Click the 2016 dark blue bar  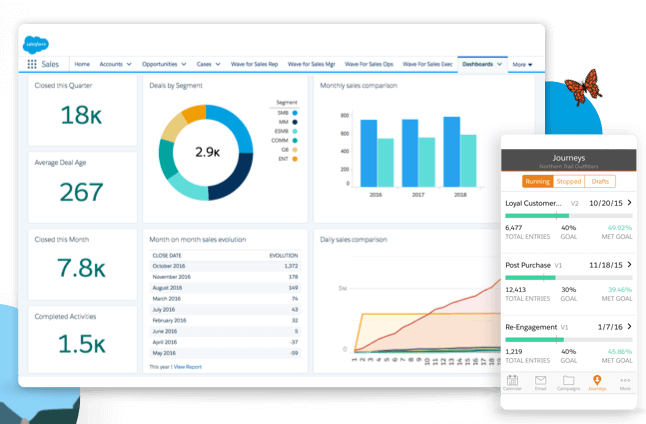point(369,153)
